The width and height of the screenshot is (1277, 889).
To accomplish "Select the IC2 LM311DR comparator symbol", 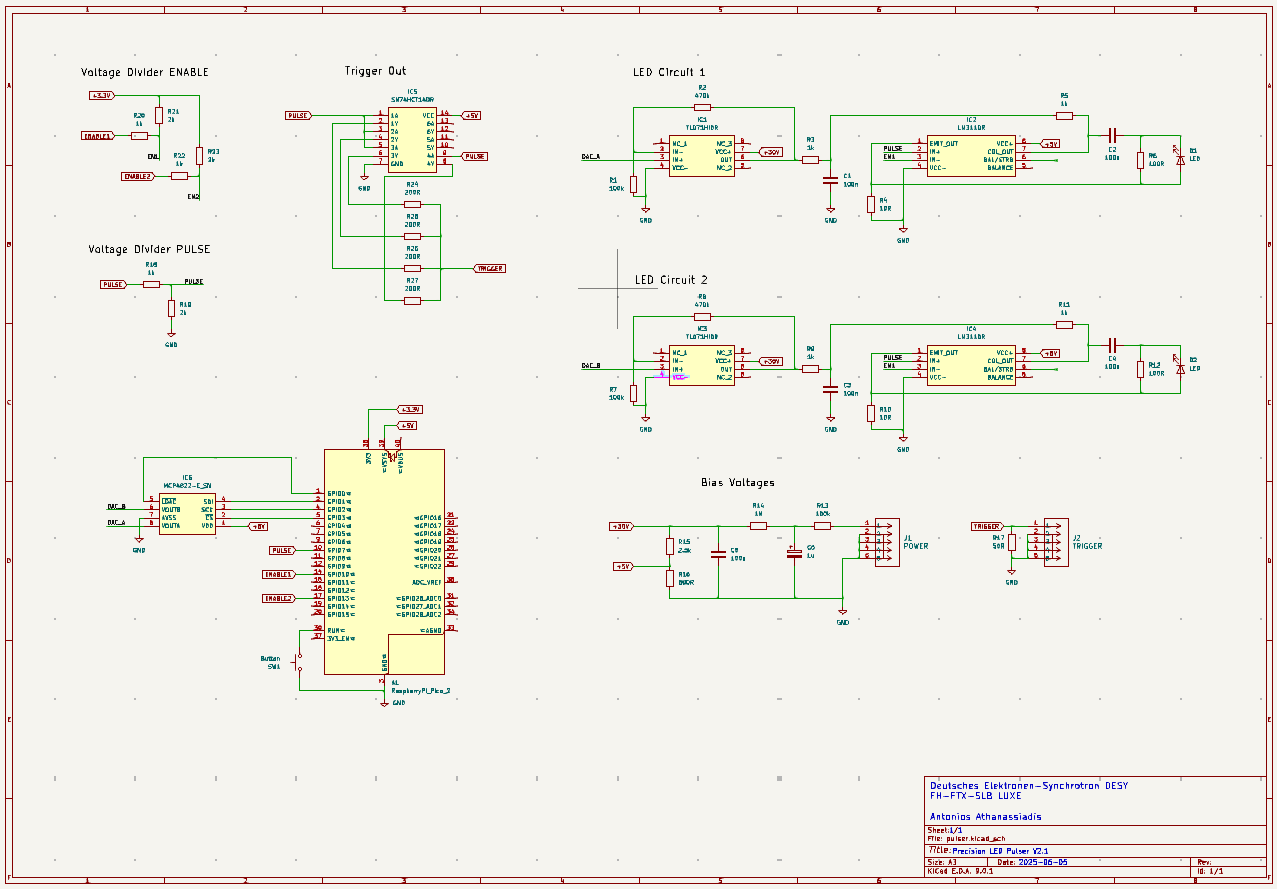I will [971, 155].
